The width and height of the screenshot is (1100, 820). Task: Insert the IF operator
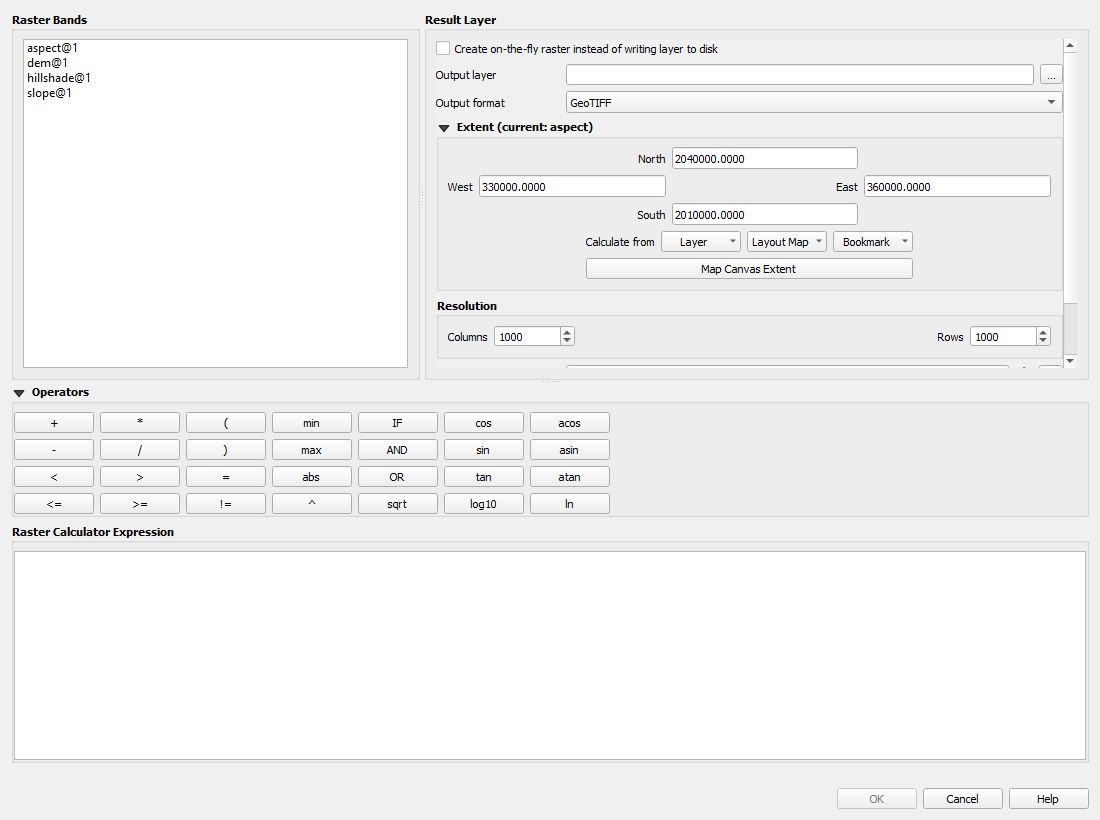[398, 423]
